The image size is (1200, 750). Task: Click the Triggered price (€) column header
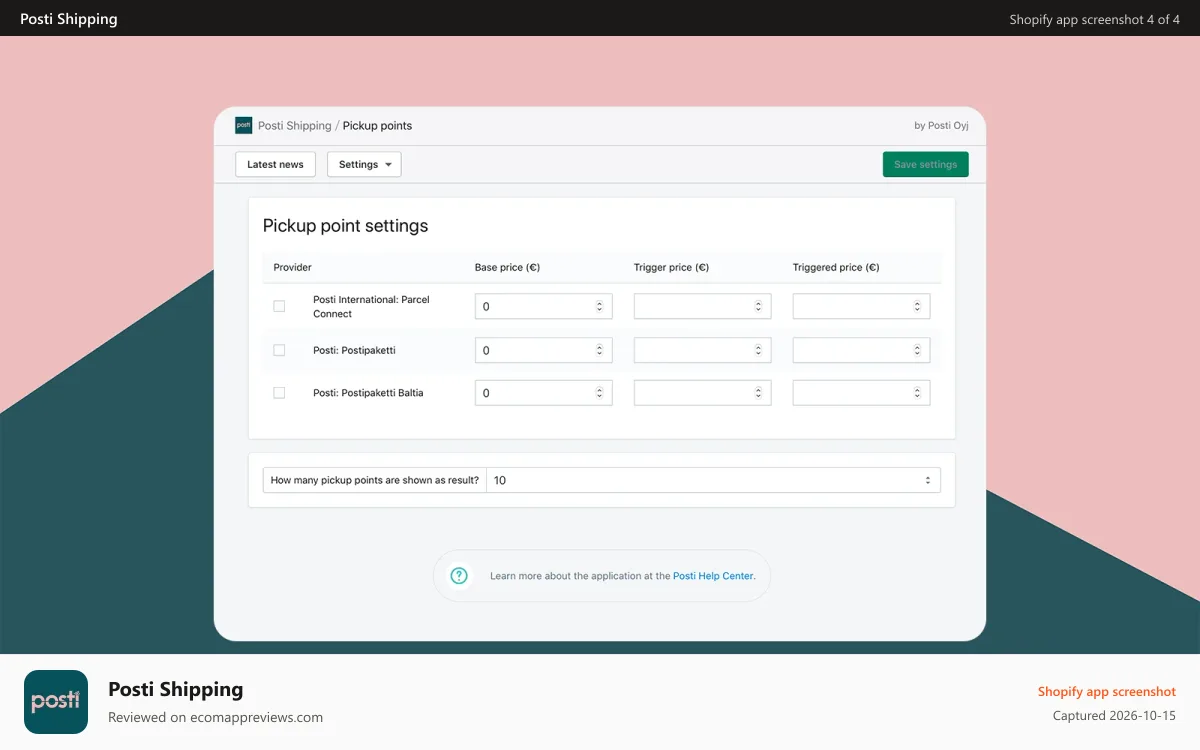(836, 267)
